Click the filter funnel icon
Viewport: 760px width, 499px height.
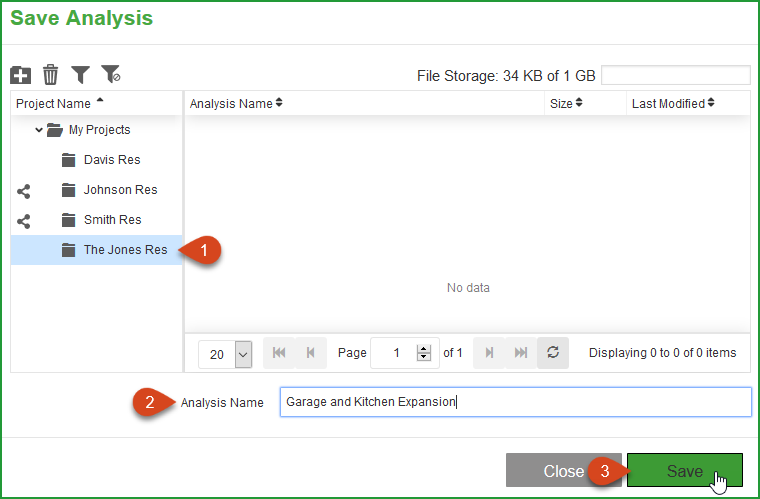pyautogui.click(x=80, y=75)
